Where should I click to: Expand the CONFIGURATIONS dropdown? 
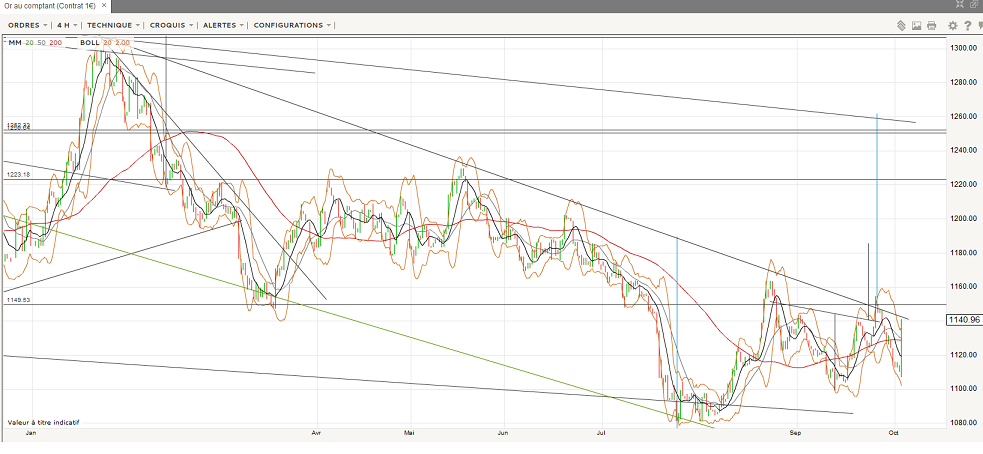click(292, 25)
